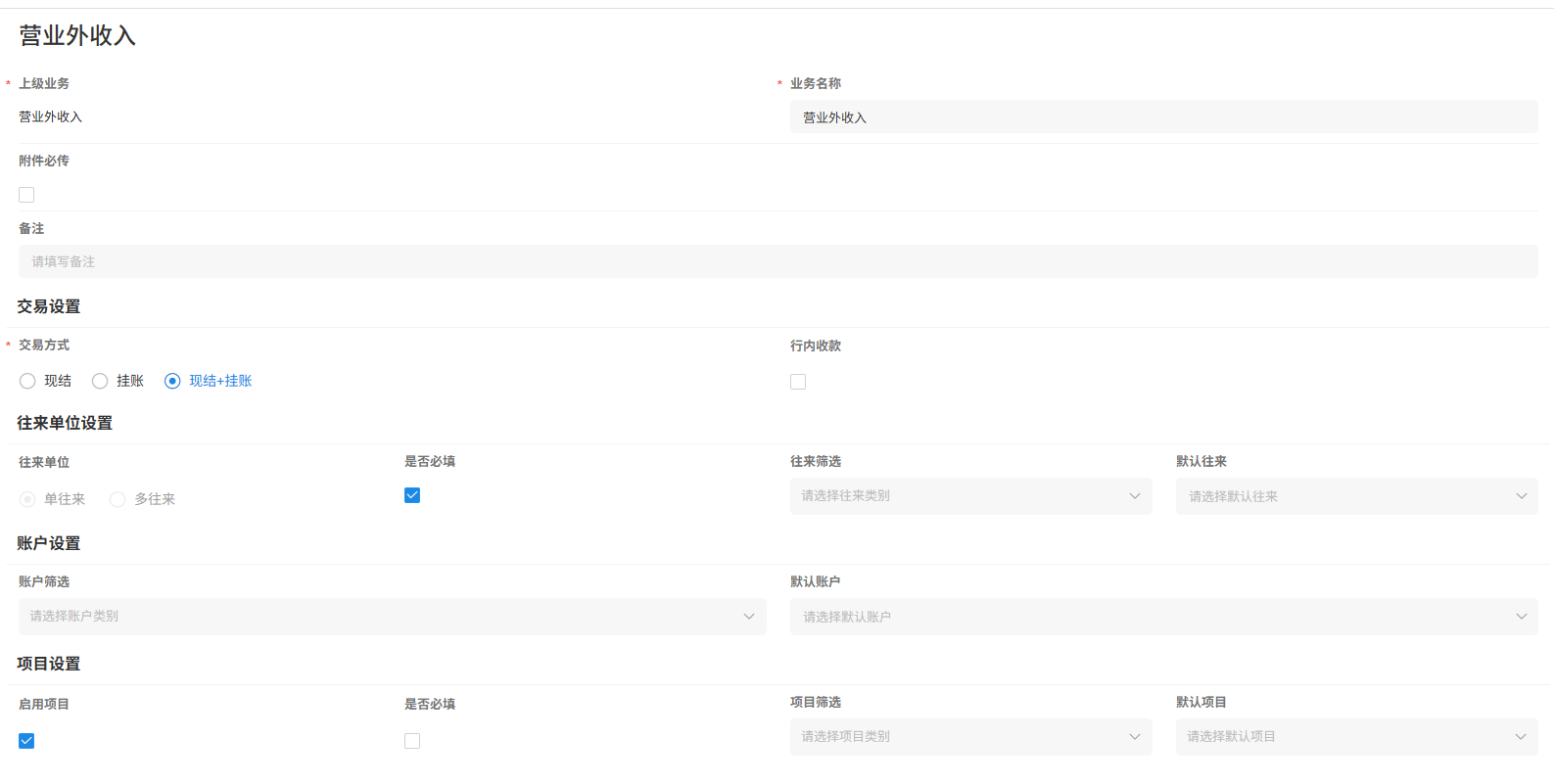Click the 业务名称 input field
The height and width of the screenshot is (784, 1554).
[x=1162, y=117]
